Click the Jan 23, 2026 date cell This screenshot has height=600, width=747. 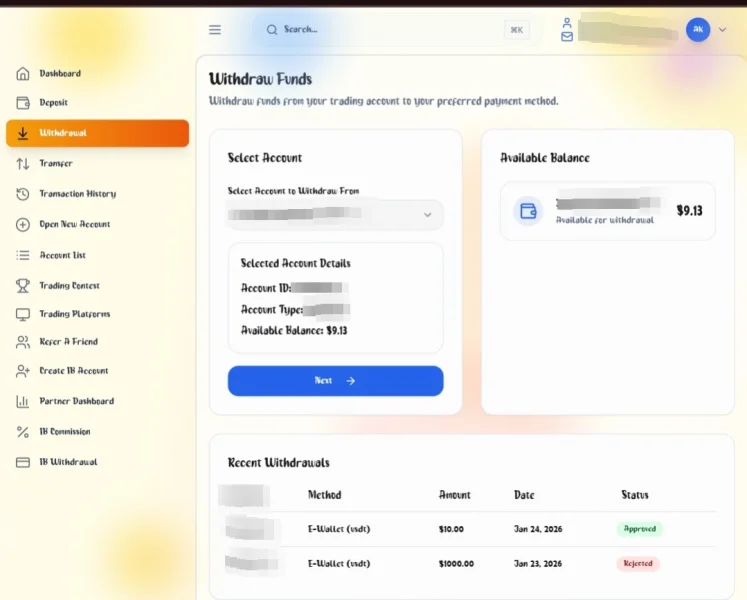click(x=538, y=564)
